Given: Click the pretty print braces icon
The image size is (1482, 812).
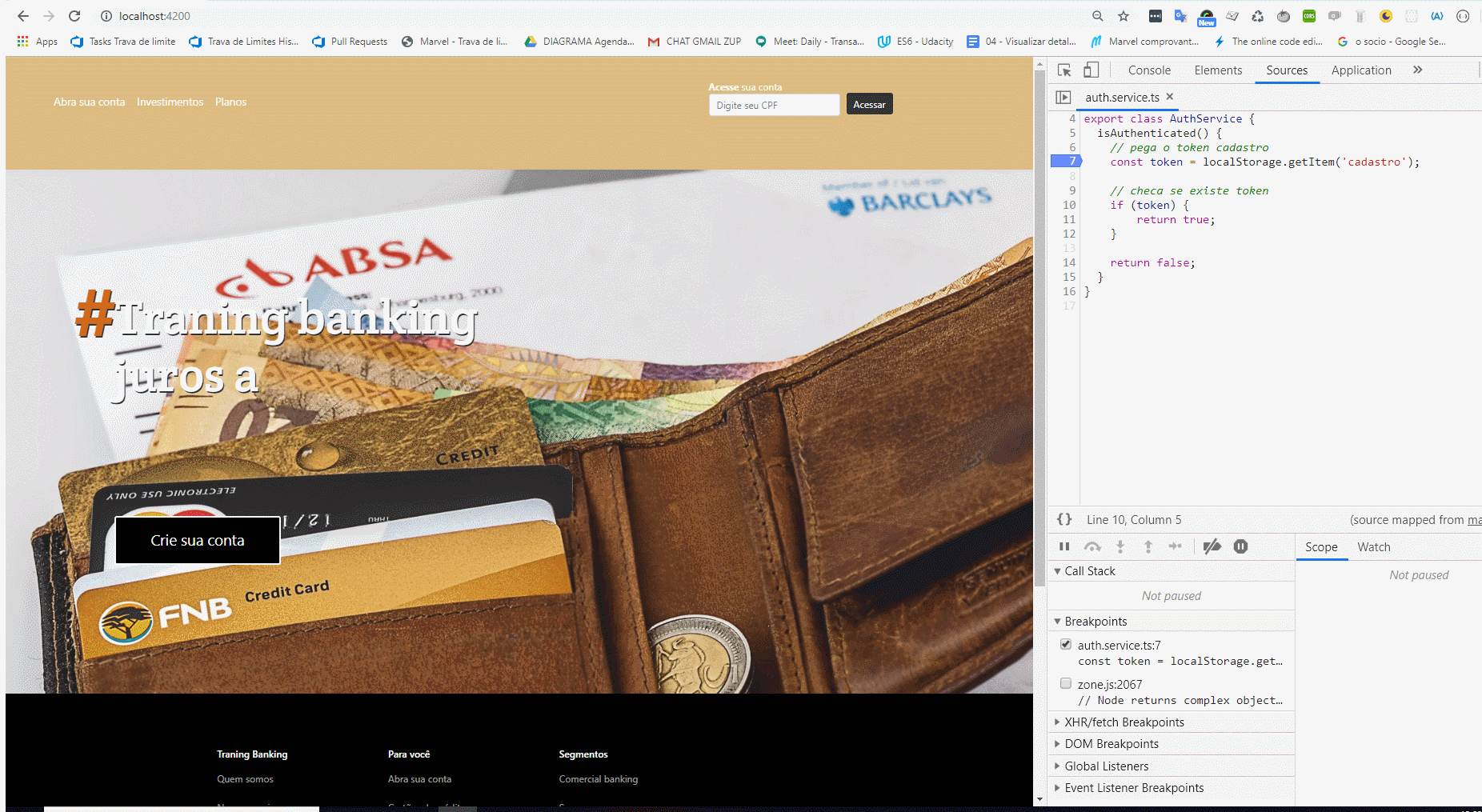Looking at the screenshot, I should pos(1064,519).
